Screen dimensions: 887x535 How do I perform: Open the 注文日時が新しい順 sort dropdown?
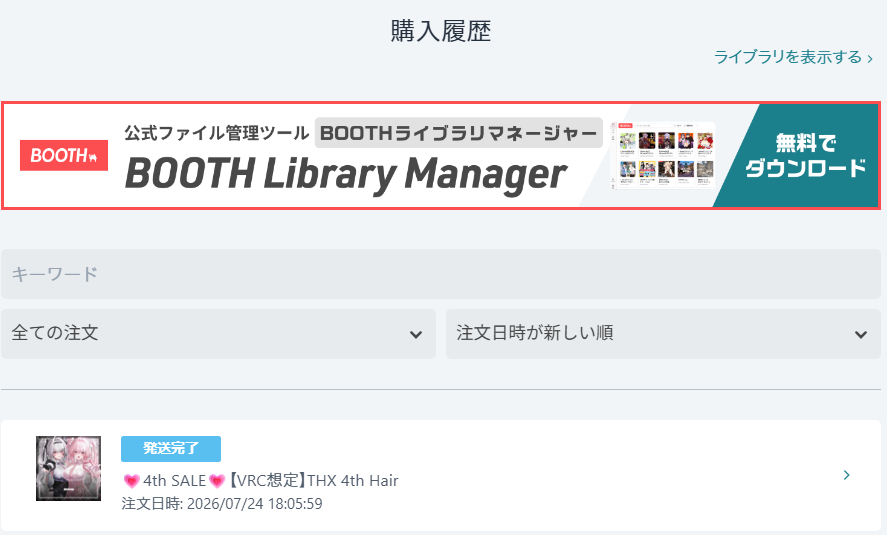tap(663, 334)
